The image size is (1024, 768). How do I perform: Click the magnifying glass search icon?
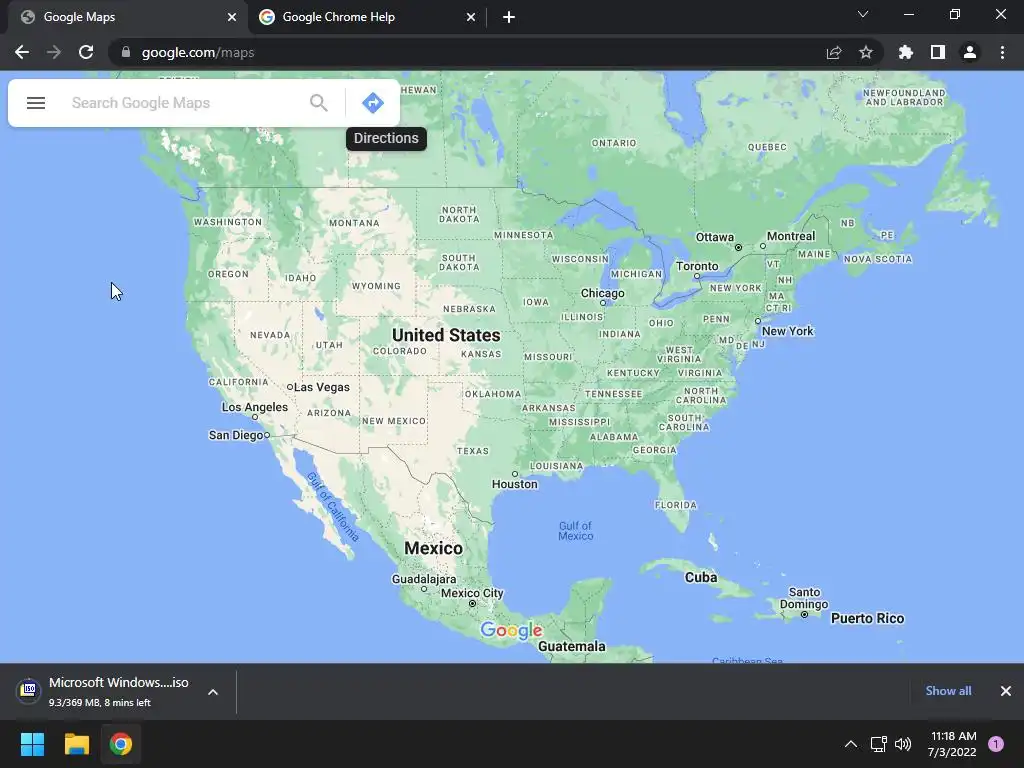tap(319, 103)
